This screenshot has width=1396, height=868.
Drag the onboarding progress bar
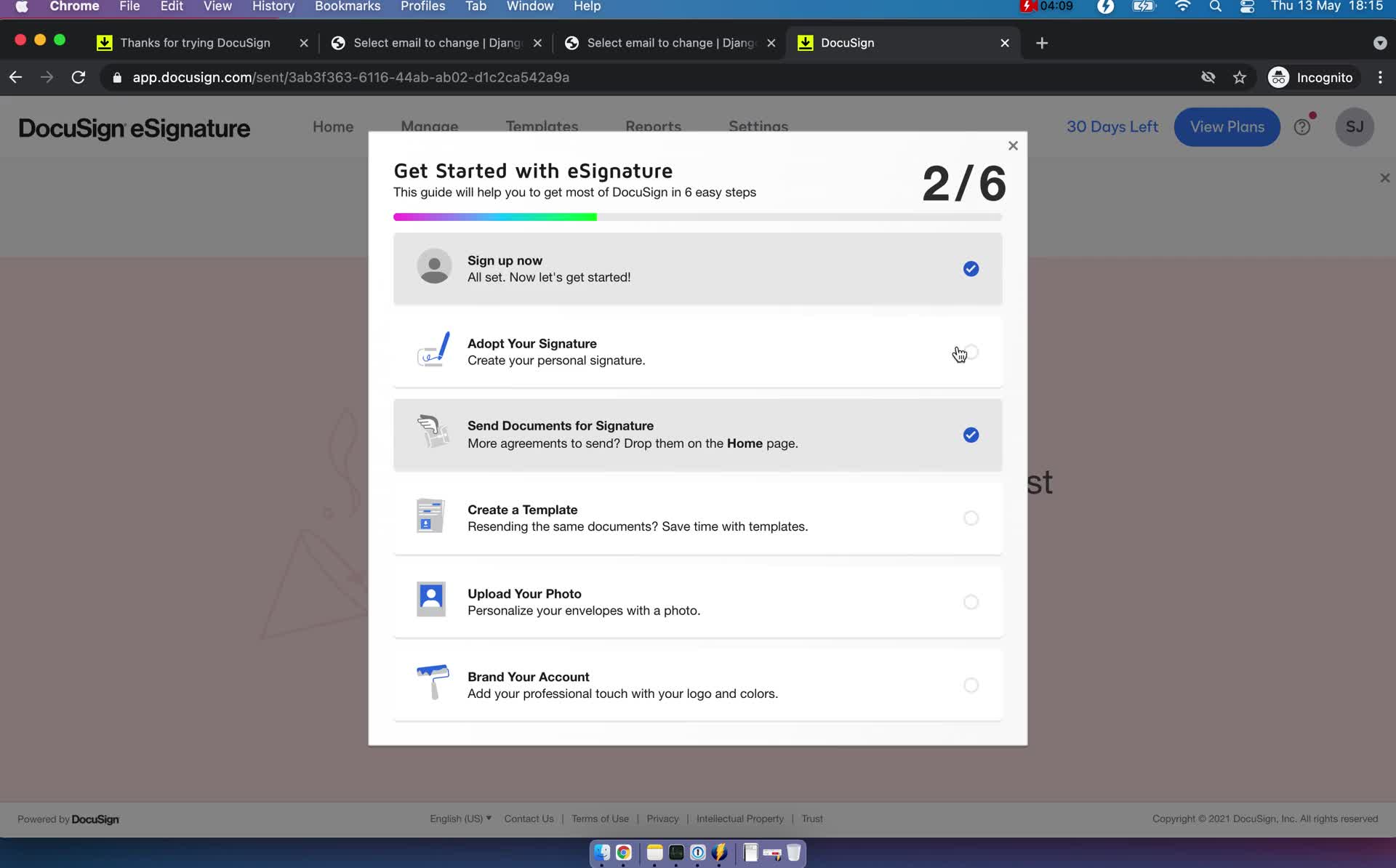tap(697, 217)
